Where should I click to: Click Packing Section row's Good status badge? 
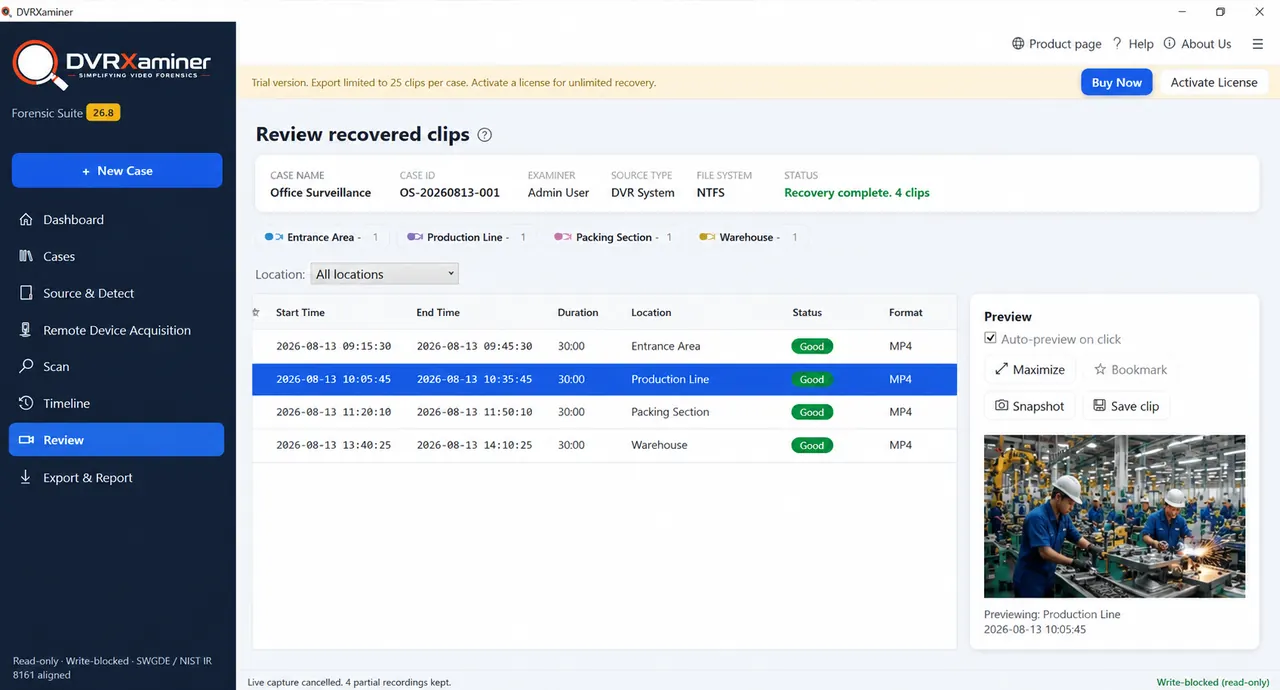pyautogui.click(x=812, y=412)
